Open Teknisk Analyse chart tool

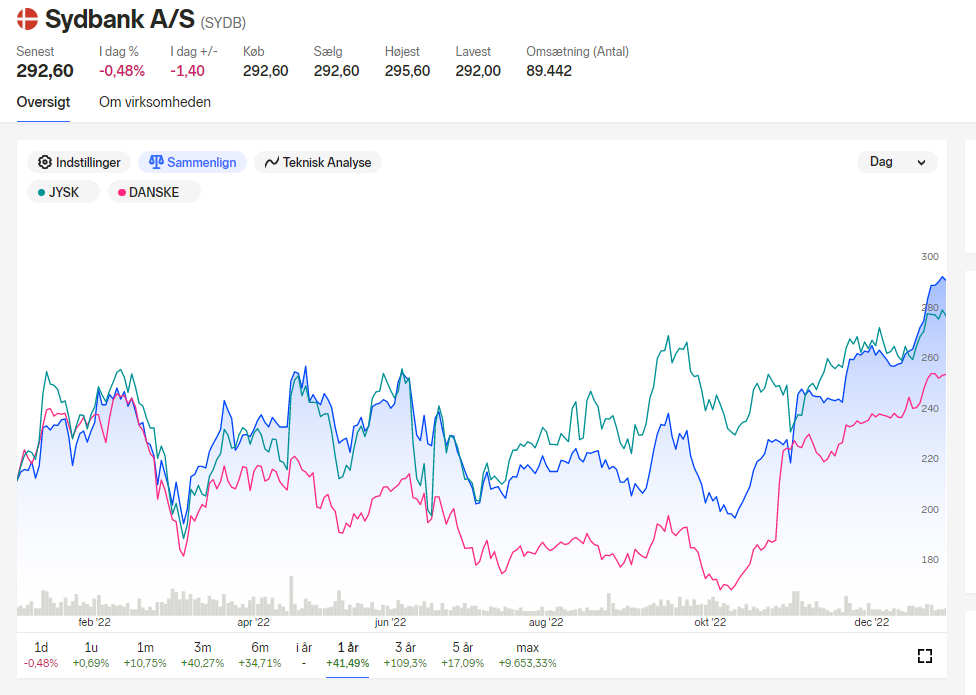click(x=317, y=162)
